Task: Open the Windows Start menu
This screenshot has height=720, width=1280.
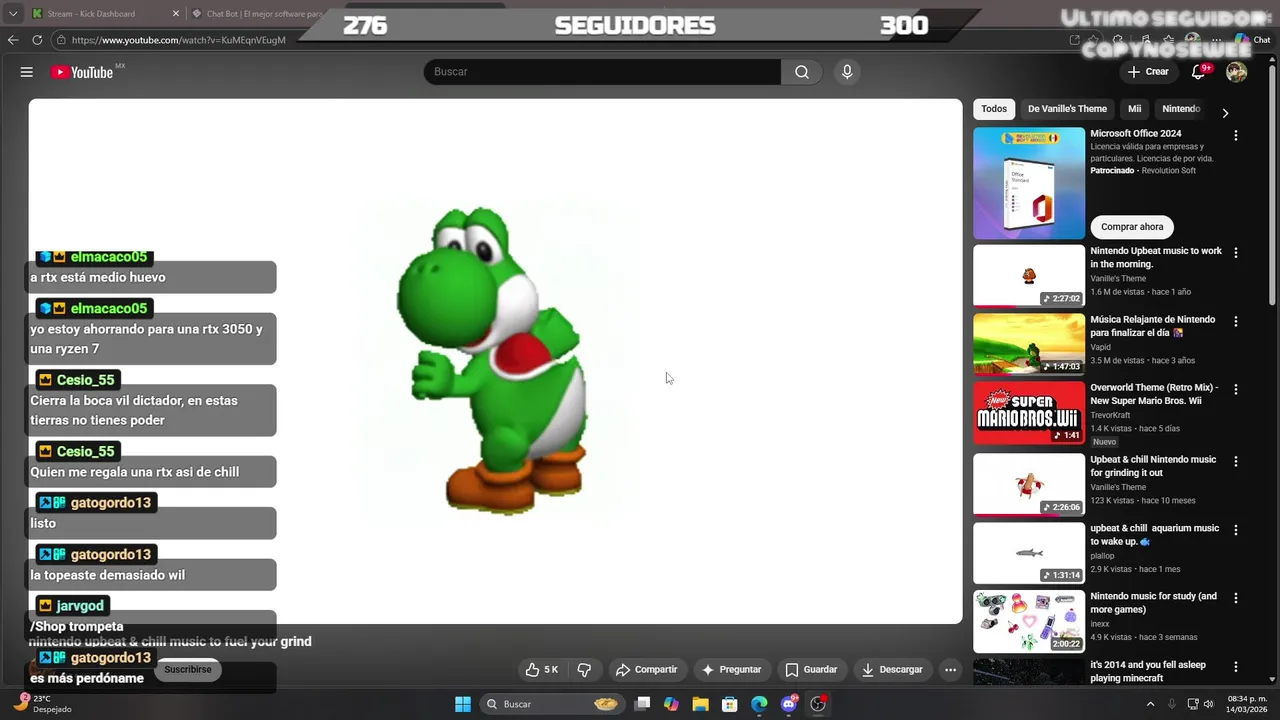Action: [x=463, y=704]
